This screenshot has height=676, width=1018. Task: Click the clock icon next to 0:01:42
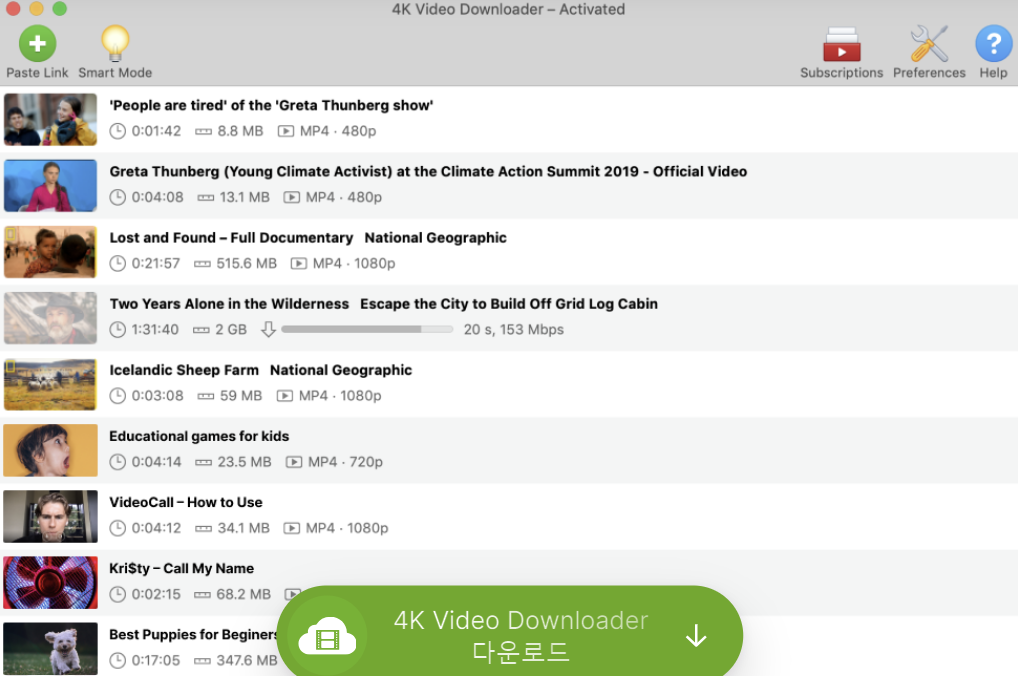(x=118, y=131)
